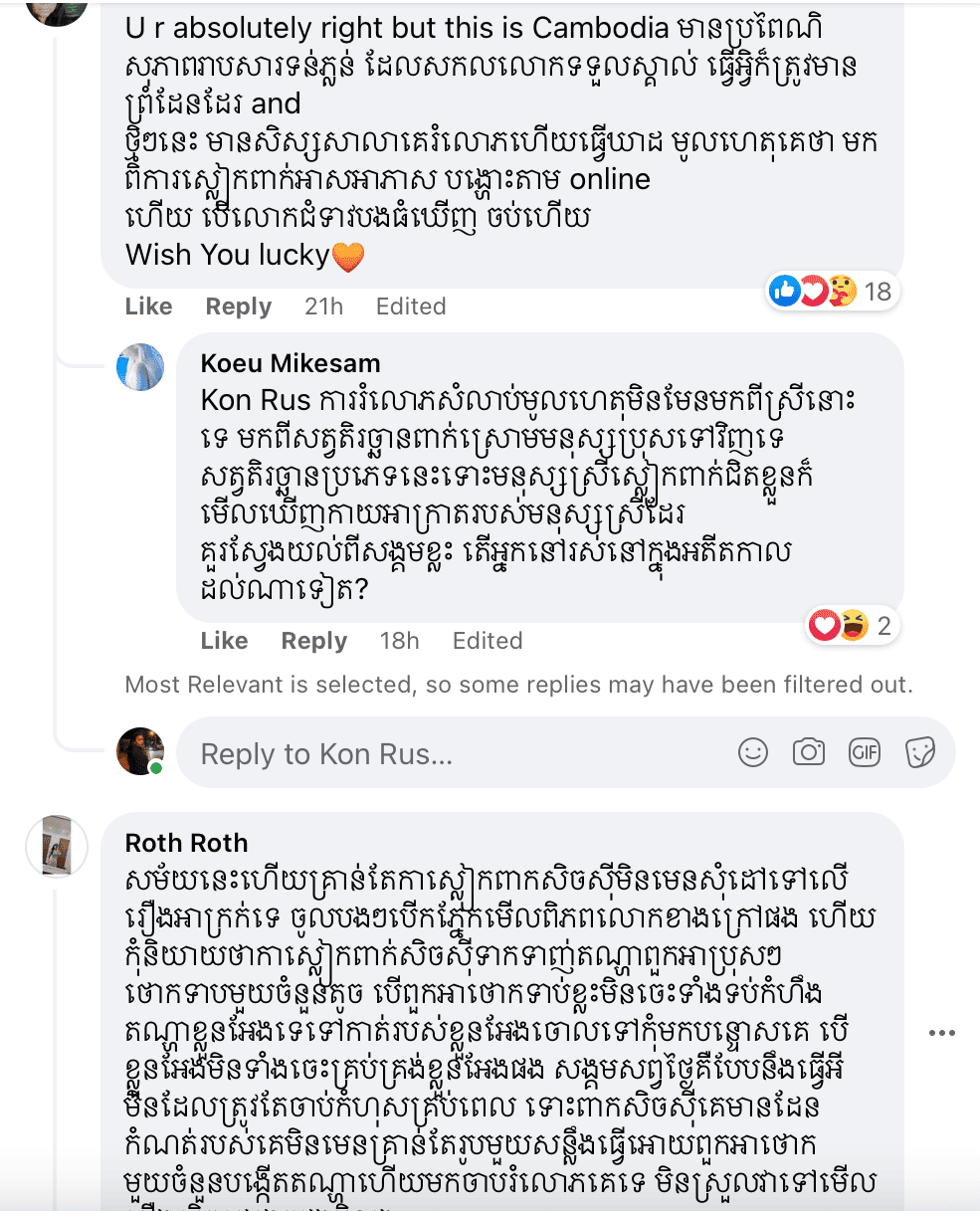The height and width of the screenshot is (1211, 980).
Task: Open Roth Roth's profile name link
Action: coord(186,843)
